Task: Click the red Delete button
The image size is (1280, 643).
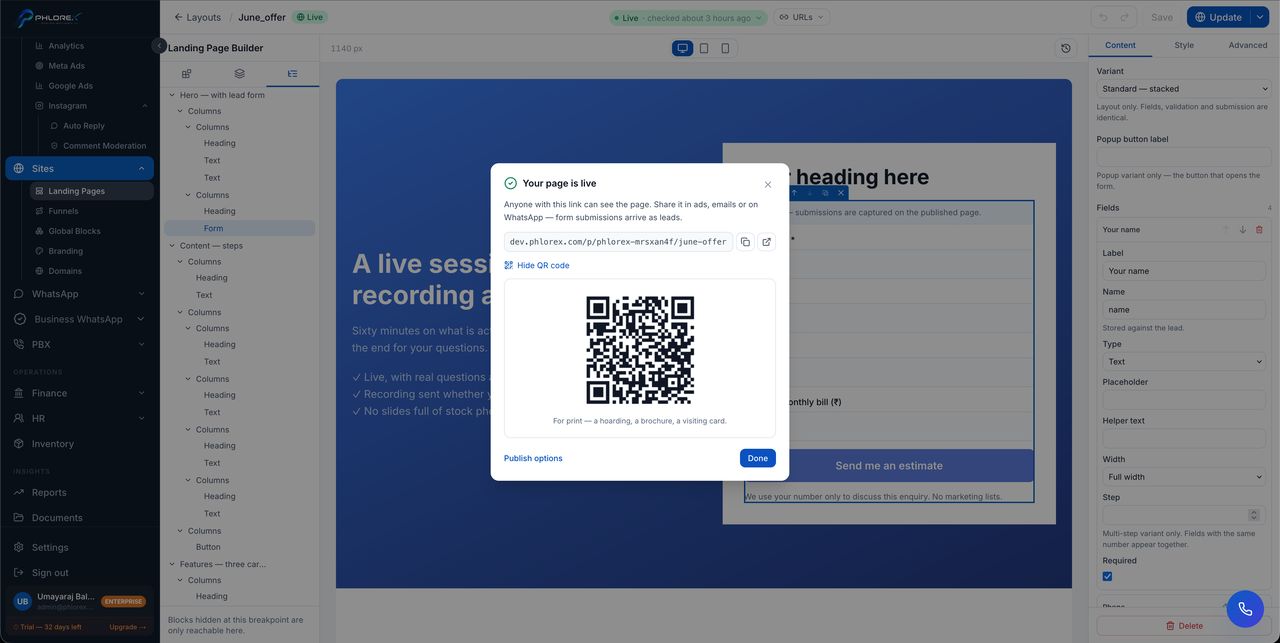Action: 1184,626
